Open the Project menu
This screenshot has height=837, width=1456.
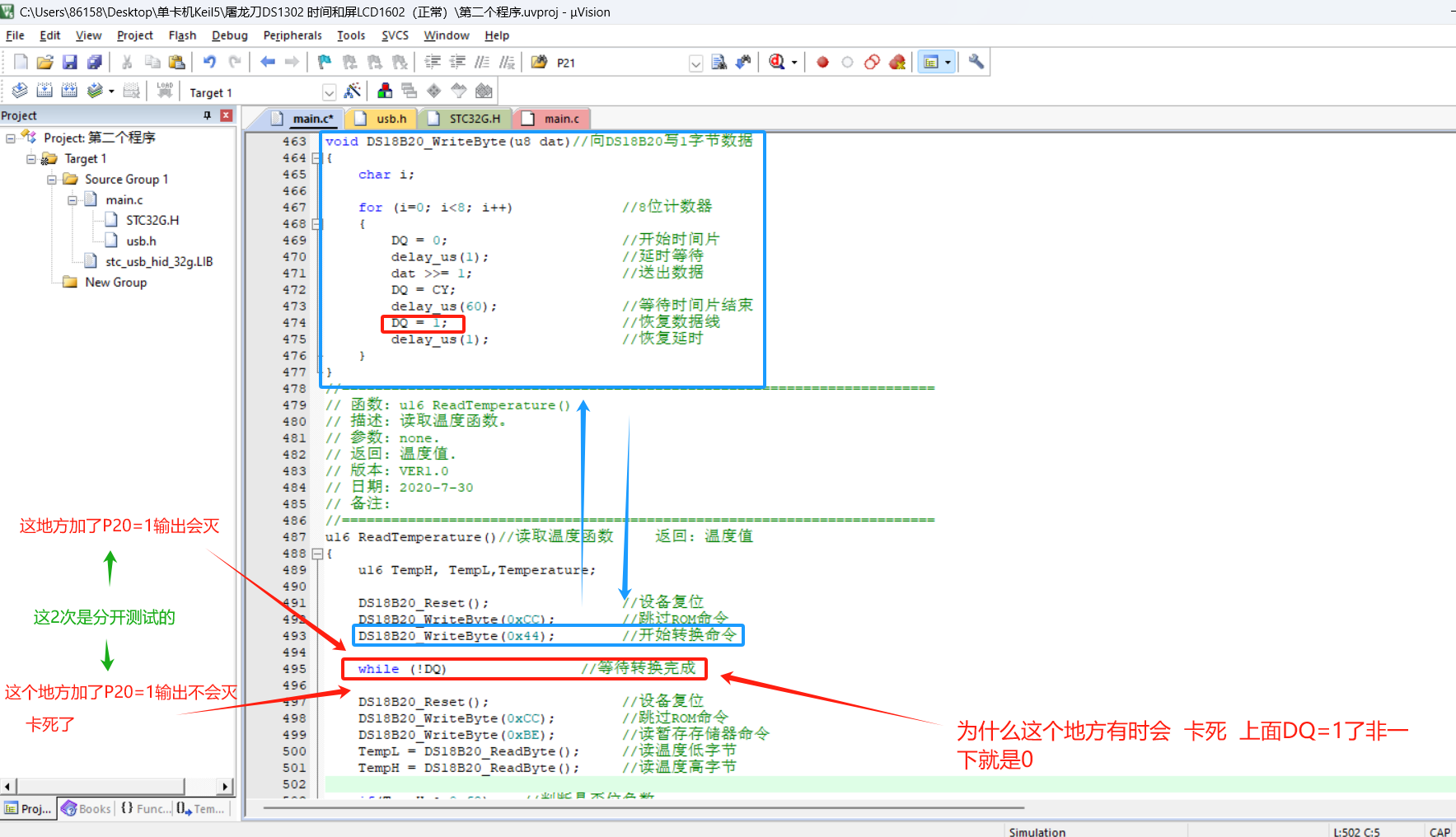click(x=135, y=35)
